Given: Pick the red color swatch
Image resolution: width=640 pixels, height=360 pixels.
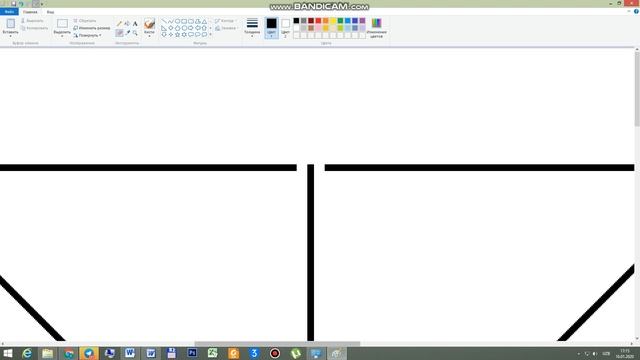Looking at the screenshot, I should coord(318,21).
